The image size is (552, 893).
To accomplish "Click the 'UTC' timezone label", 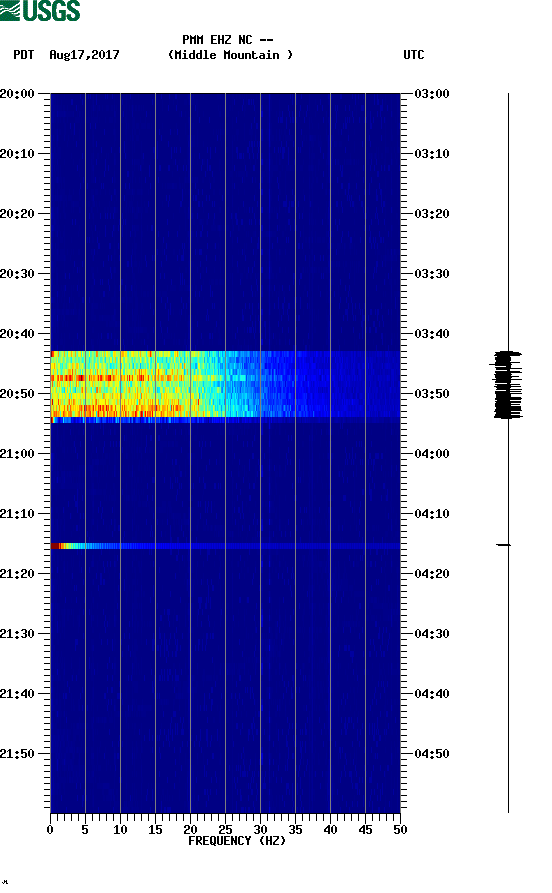I will coord(414,55).
